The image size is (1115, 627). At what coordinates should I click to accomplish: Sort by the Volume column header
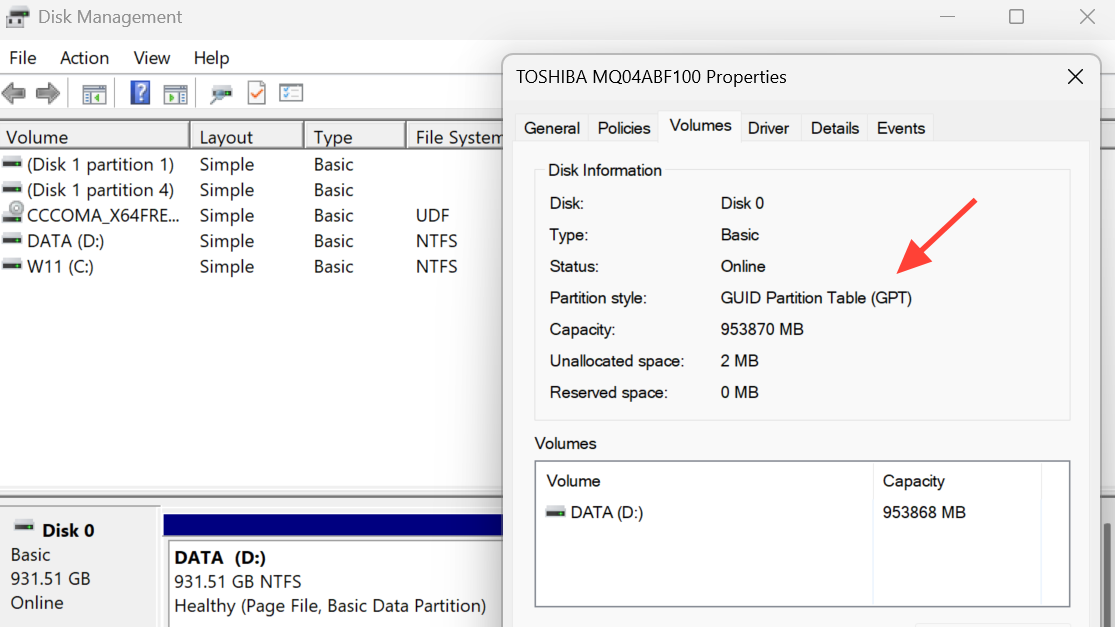(95, 137)
